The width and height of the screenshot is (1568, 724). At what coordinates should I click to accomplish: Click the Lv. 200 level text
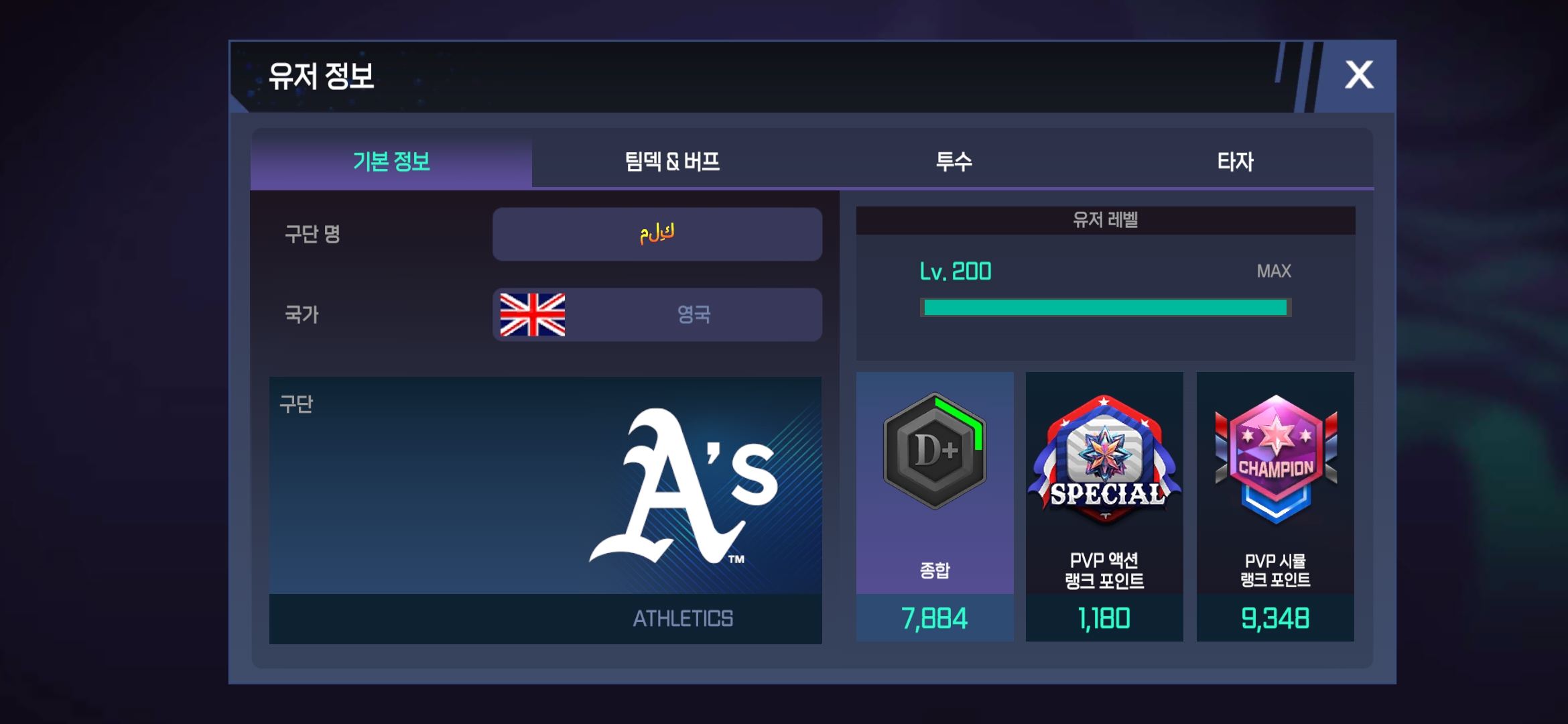pos(956,271)
